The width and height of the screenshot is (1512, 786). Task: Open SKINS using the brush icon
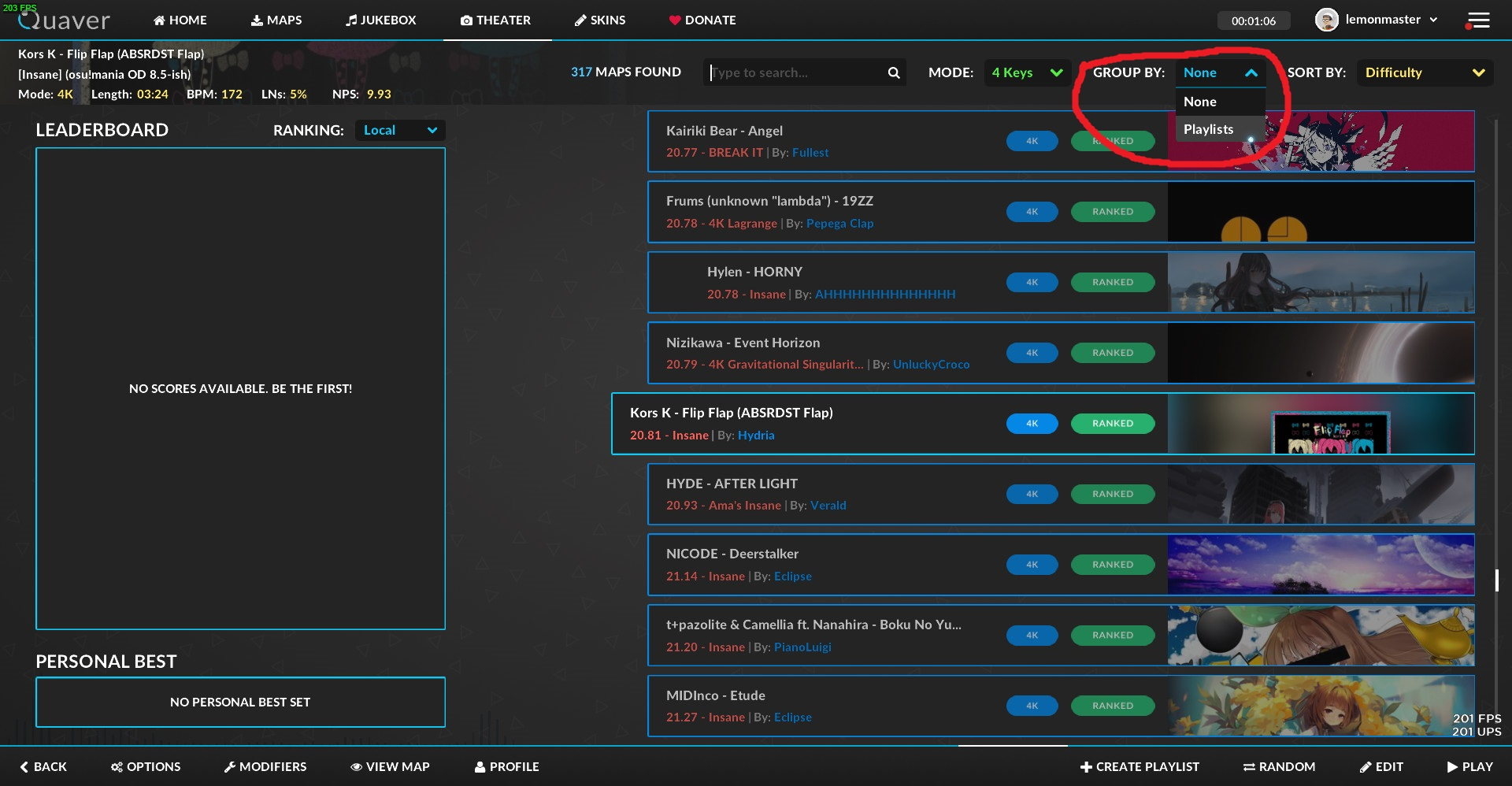coord(580,20)
